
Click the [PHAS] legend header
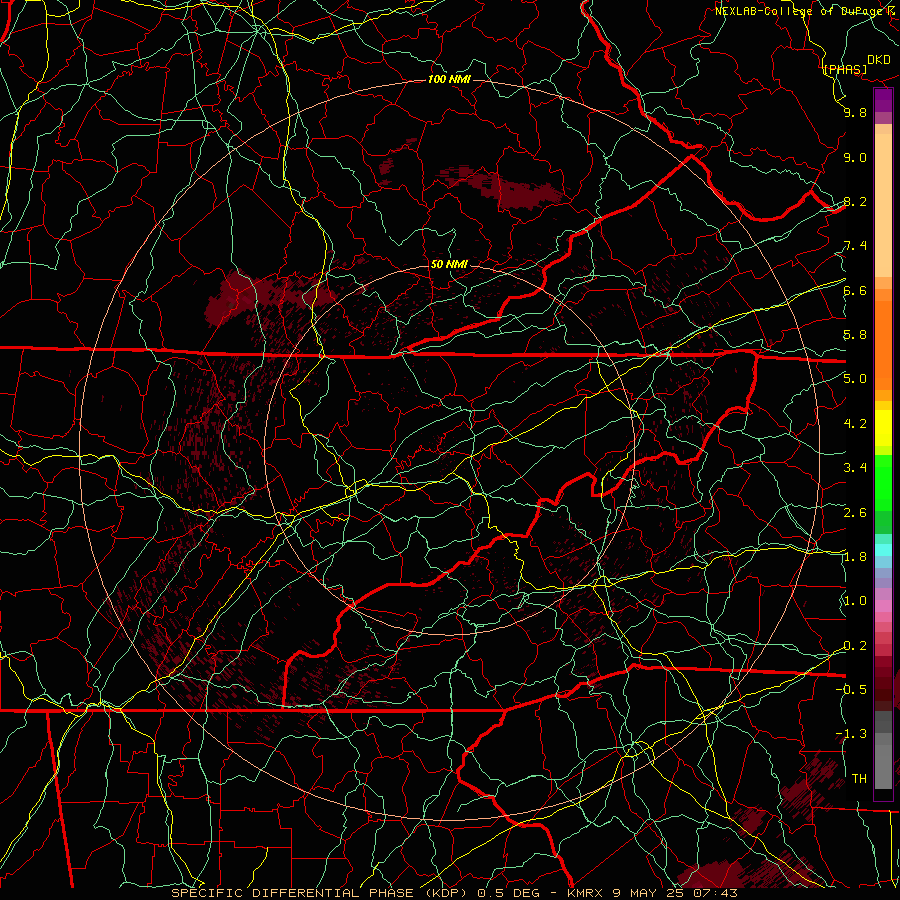point(845,69)
